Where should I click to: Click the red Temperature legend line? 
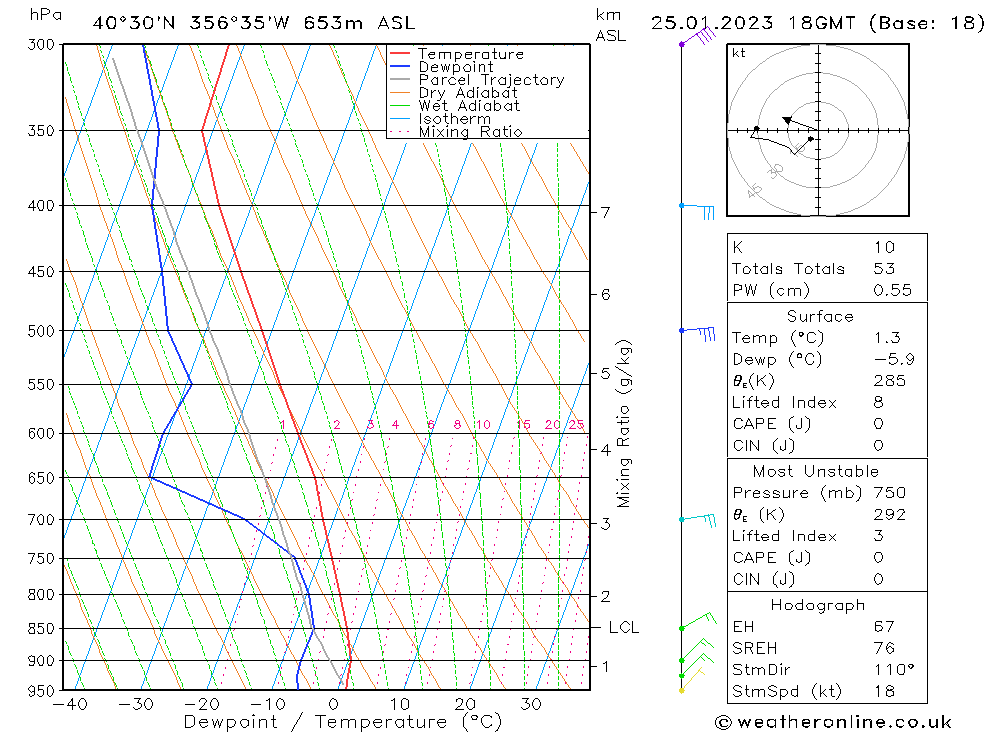[x=399, y=54]
